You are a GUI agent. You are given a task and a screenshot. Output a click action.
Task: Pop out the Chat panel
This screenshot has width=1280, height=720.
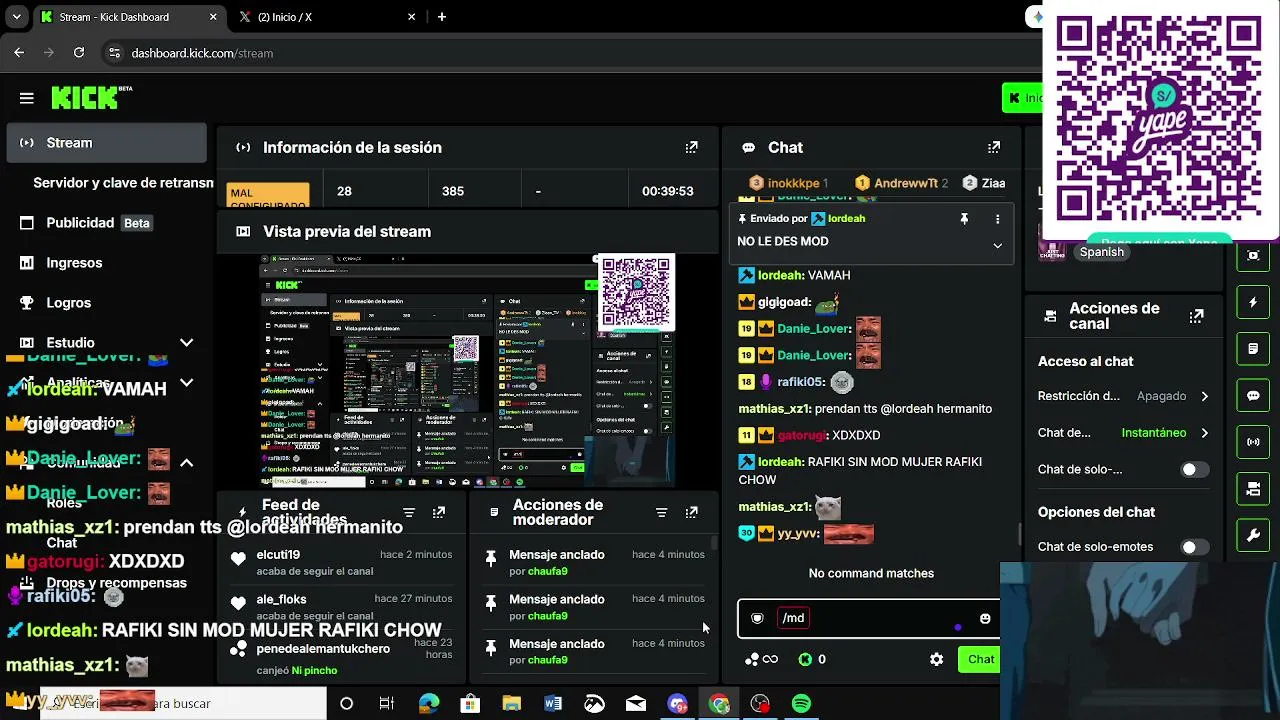click(993, 147)
